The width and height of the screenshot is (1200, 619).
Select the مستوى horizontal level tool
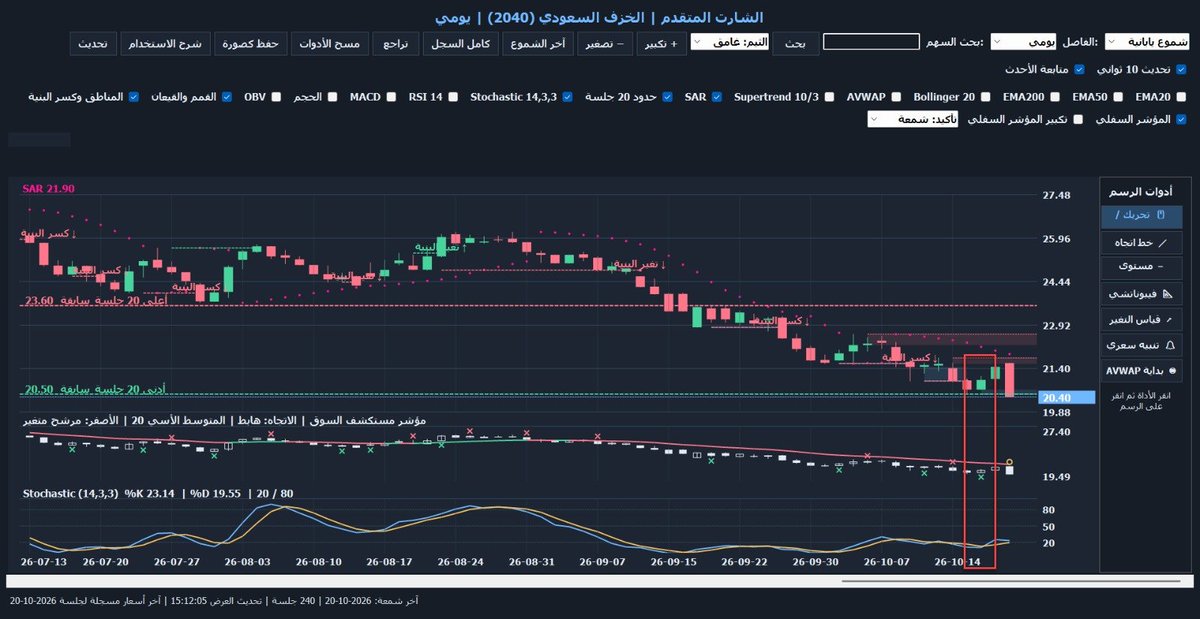pyautogui.click(x=1141, y=268)
